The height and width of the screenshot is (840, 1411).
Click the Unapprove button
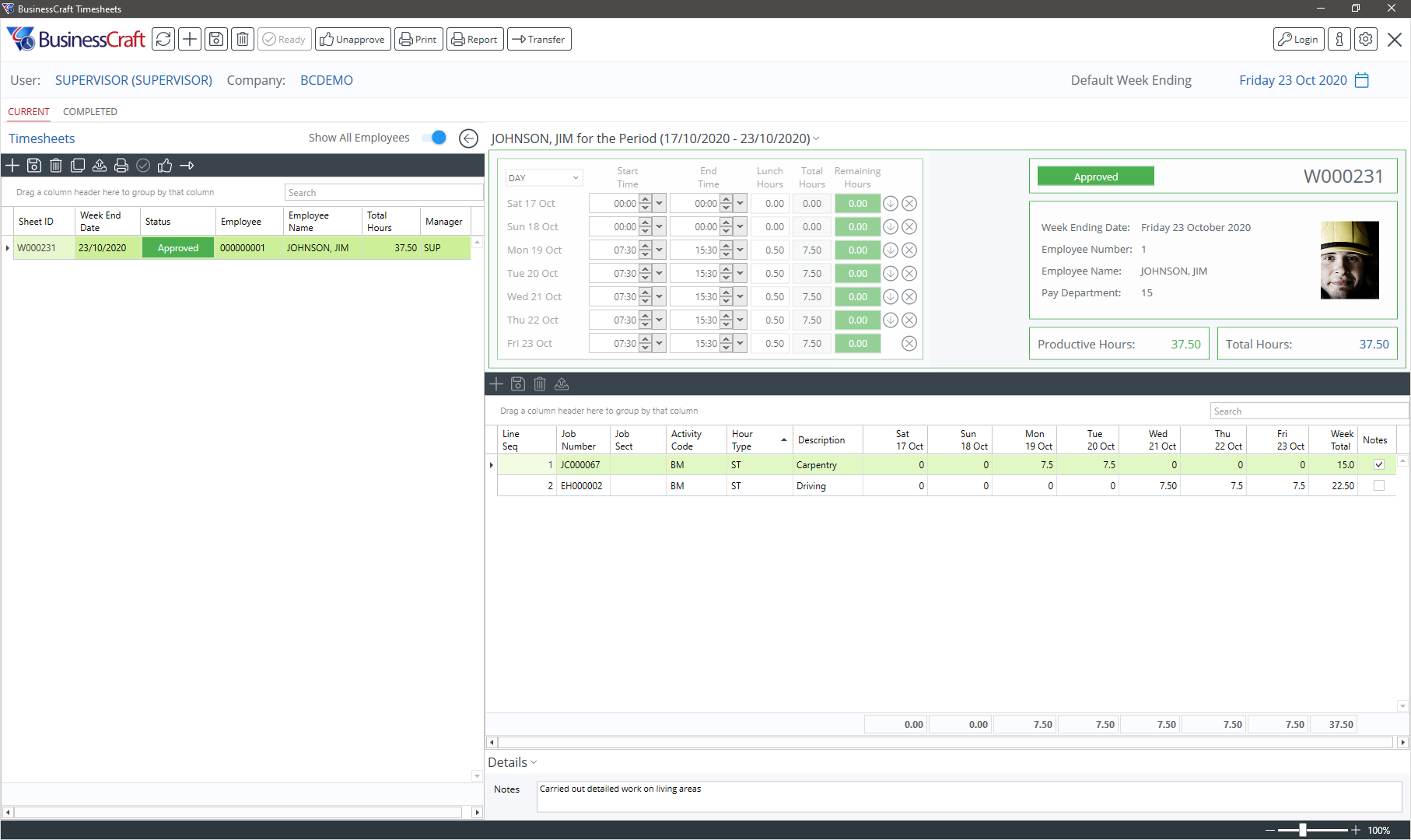pos(352,39)
